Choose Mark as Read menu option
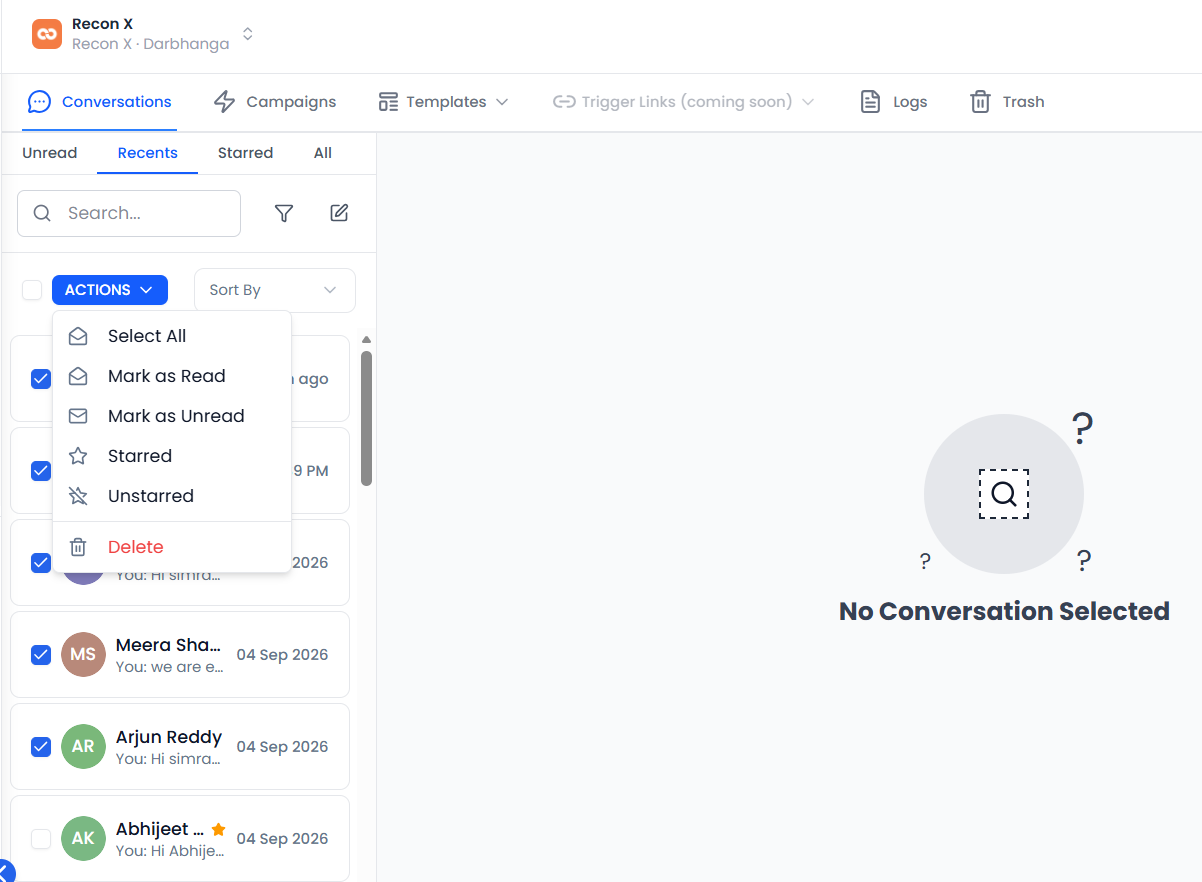Image resolution: width=1202 pixels, height=882 pixels. pos(172,376)
